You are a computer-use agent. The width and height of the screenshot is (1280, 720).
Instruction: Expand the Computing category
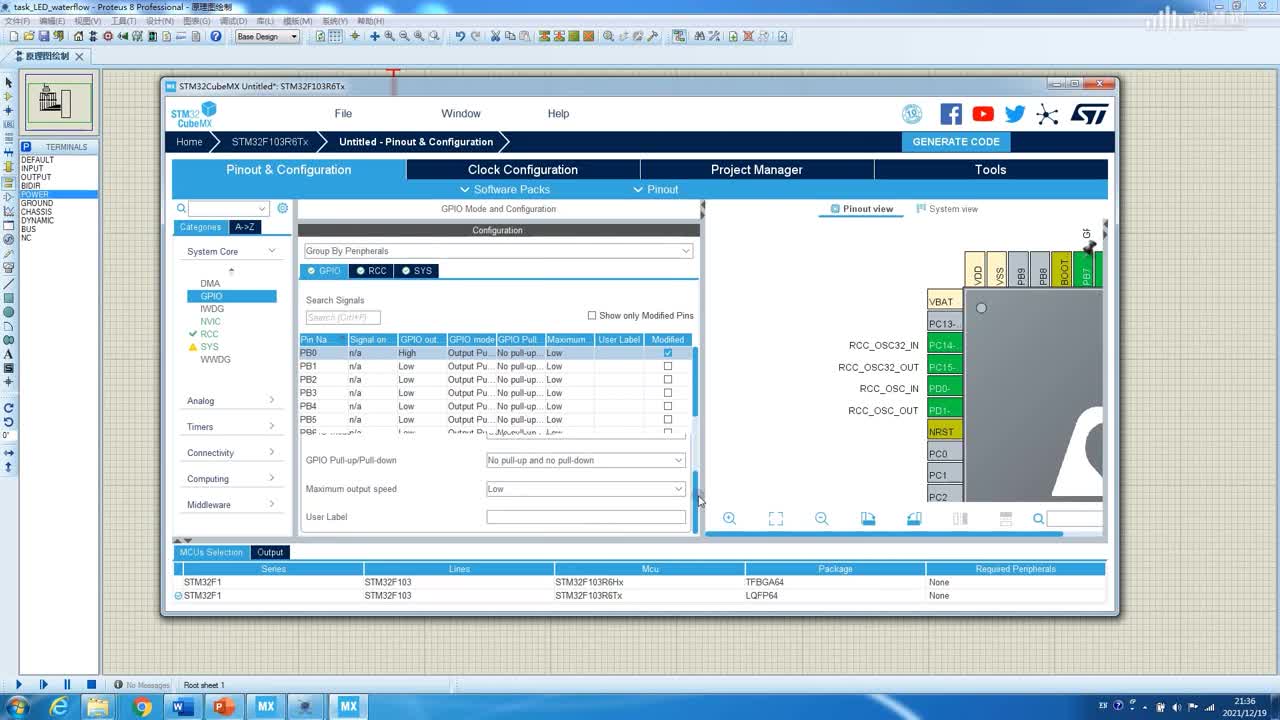coord(272,478)
